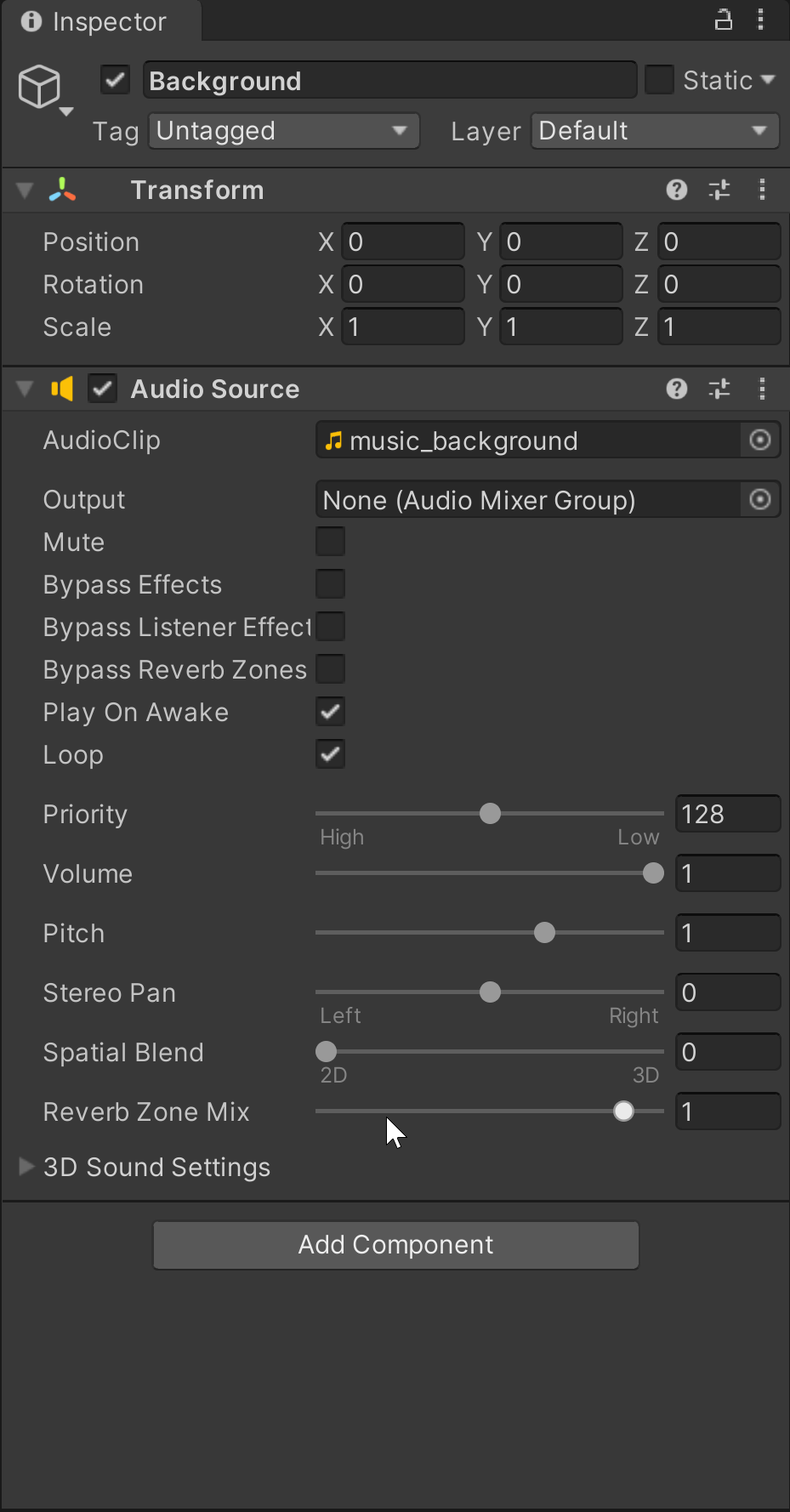
Task: Open the Tag dropdown showing Untagged
Action: point(284,131)
